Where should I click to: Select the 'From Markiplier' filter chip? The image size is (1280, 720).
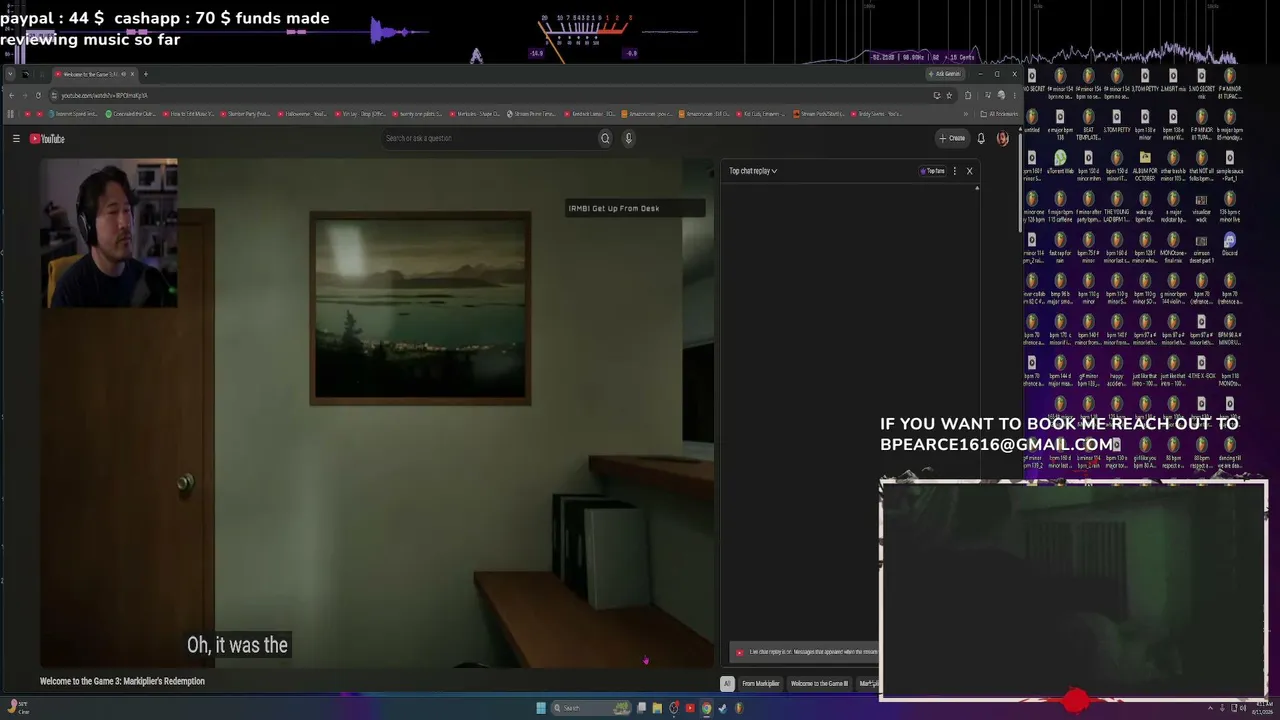click(760, 684)
